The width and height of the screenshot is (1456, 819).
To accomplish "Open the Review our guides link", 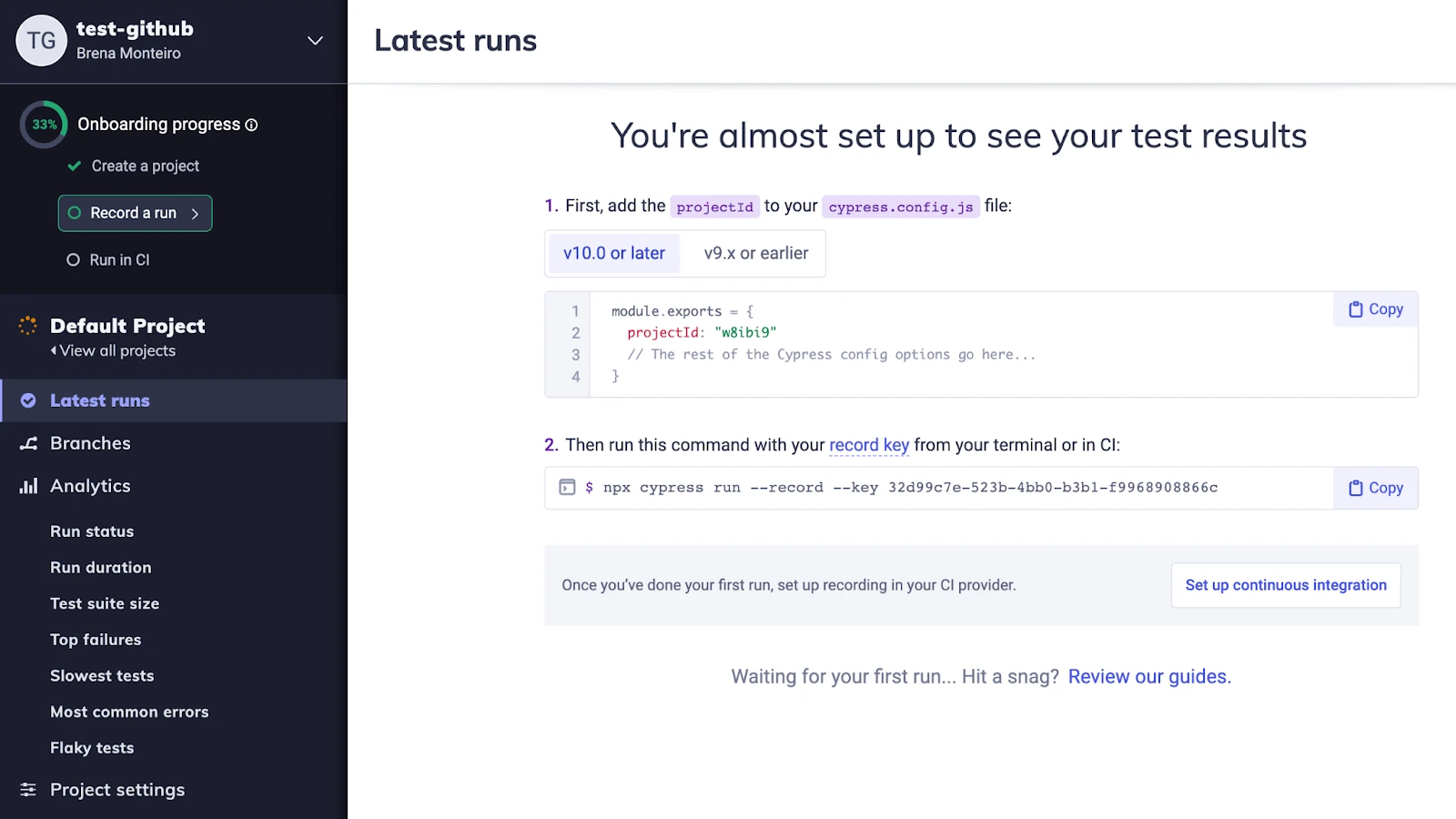I will point(1149,677).
